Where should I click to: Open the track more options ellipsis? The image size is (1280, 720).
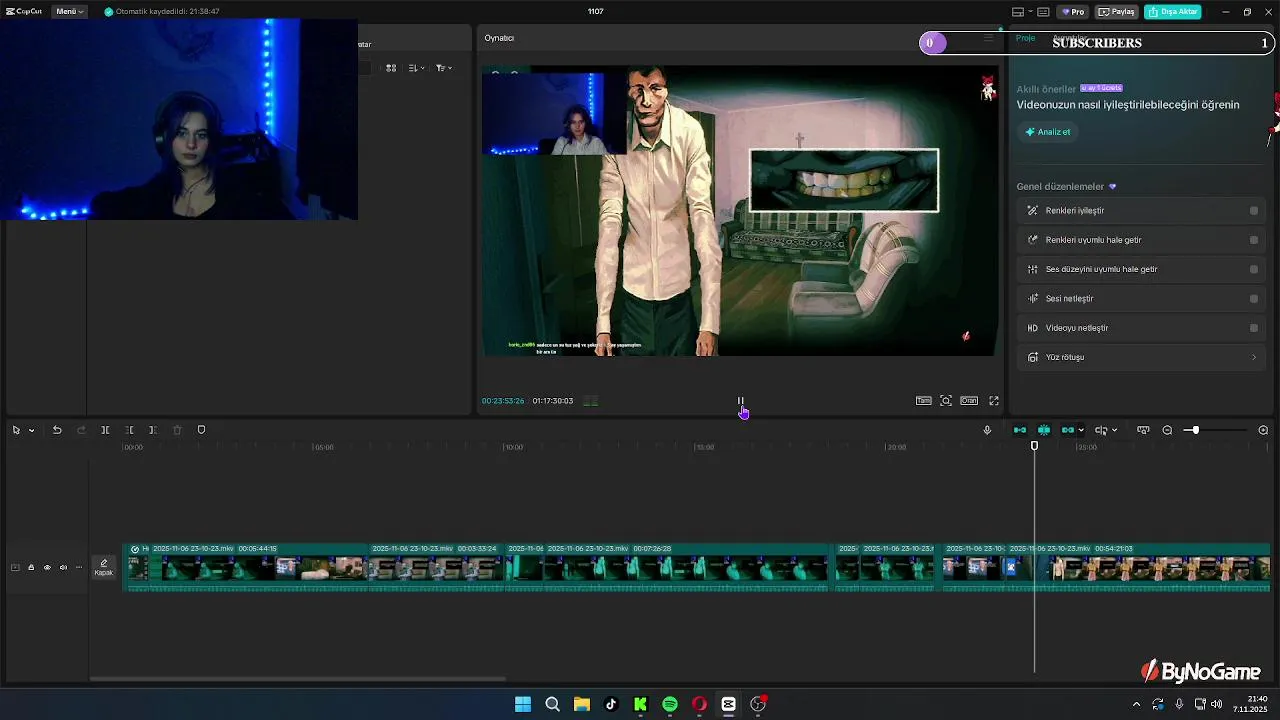[x=79, y=568]
